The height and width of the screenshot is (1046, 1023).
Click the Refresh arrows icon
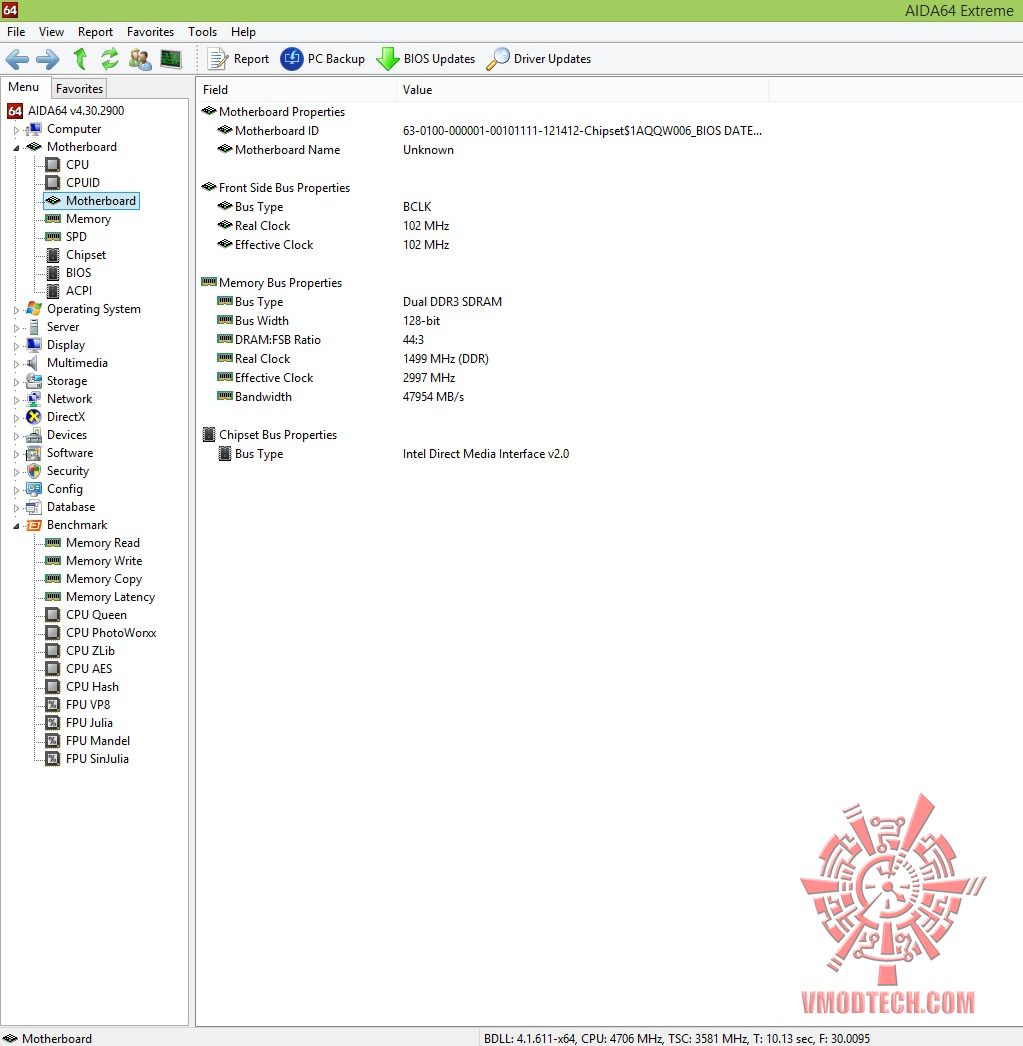(109, 59)
